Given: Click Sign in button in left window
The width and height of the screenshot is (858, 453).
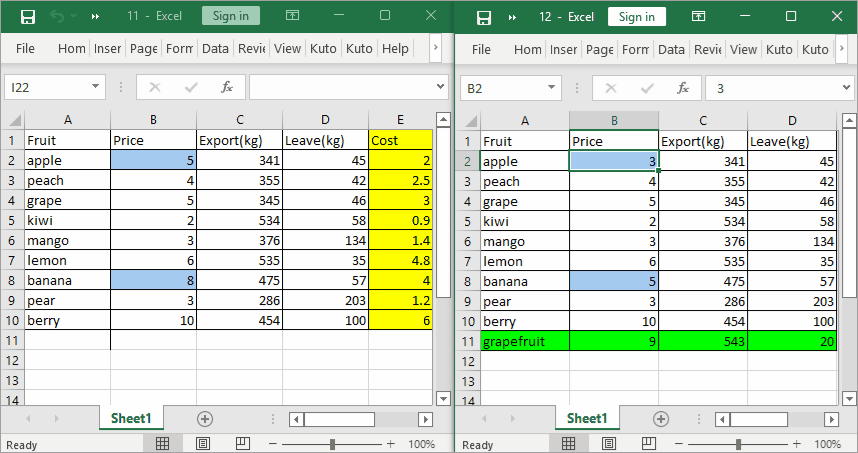Looking at the screenshot, I should [230, 16].
